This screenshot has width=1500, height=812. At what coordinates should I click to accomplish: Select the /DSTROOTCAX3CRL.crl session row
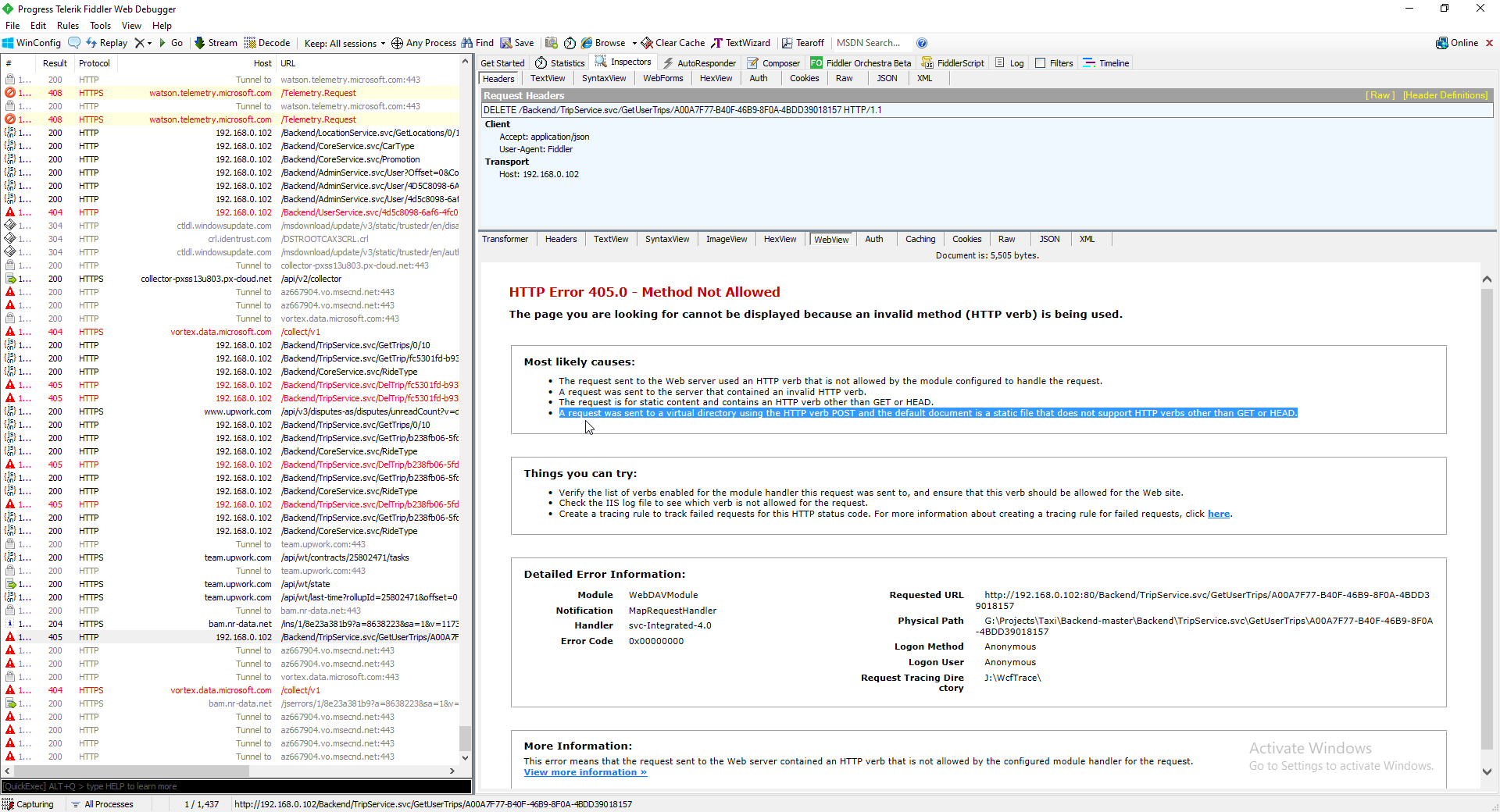[x=230, y=239]
